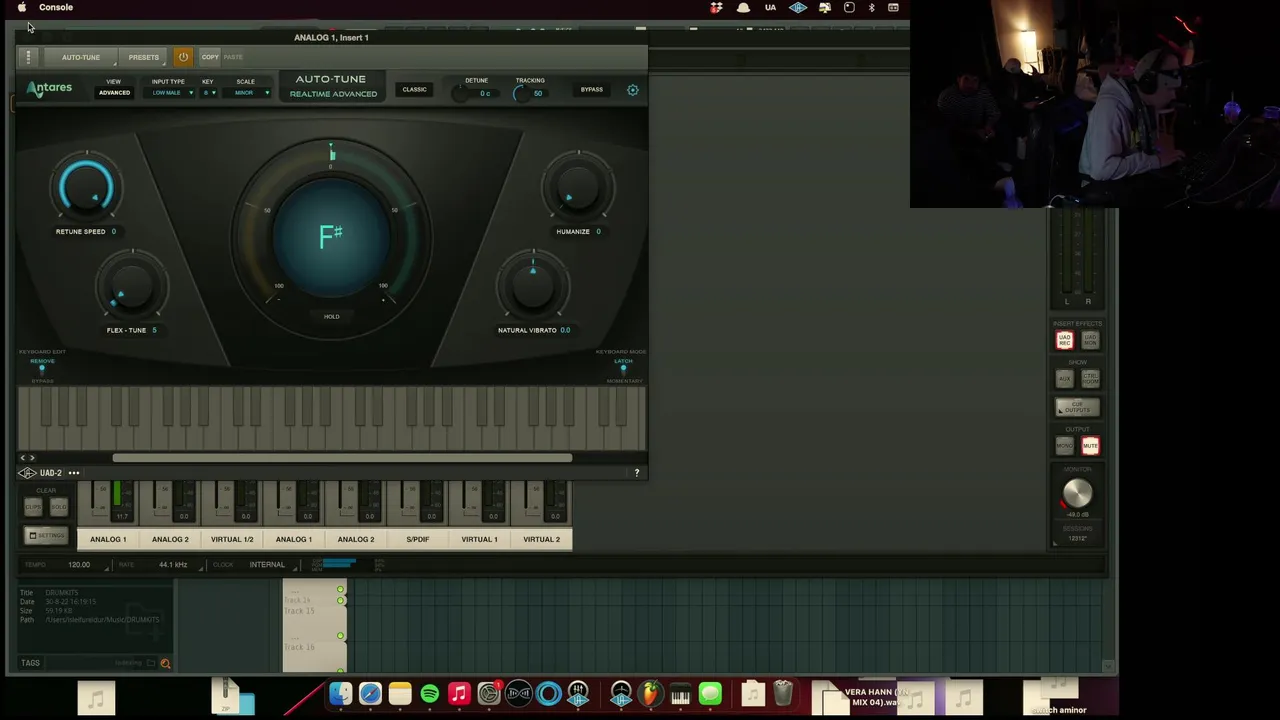The height and width of the screenshot is (720, 1280).
Task: Toggle the CTRL ROOM show button
Action: (1090, 379)
